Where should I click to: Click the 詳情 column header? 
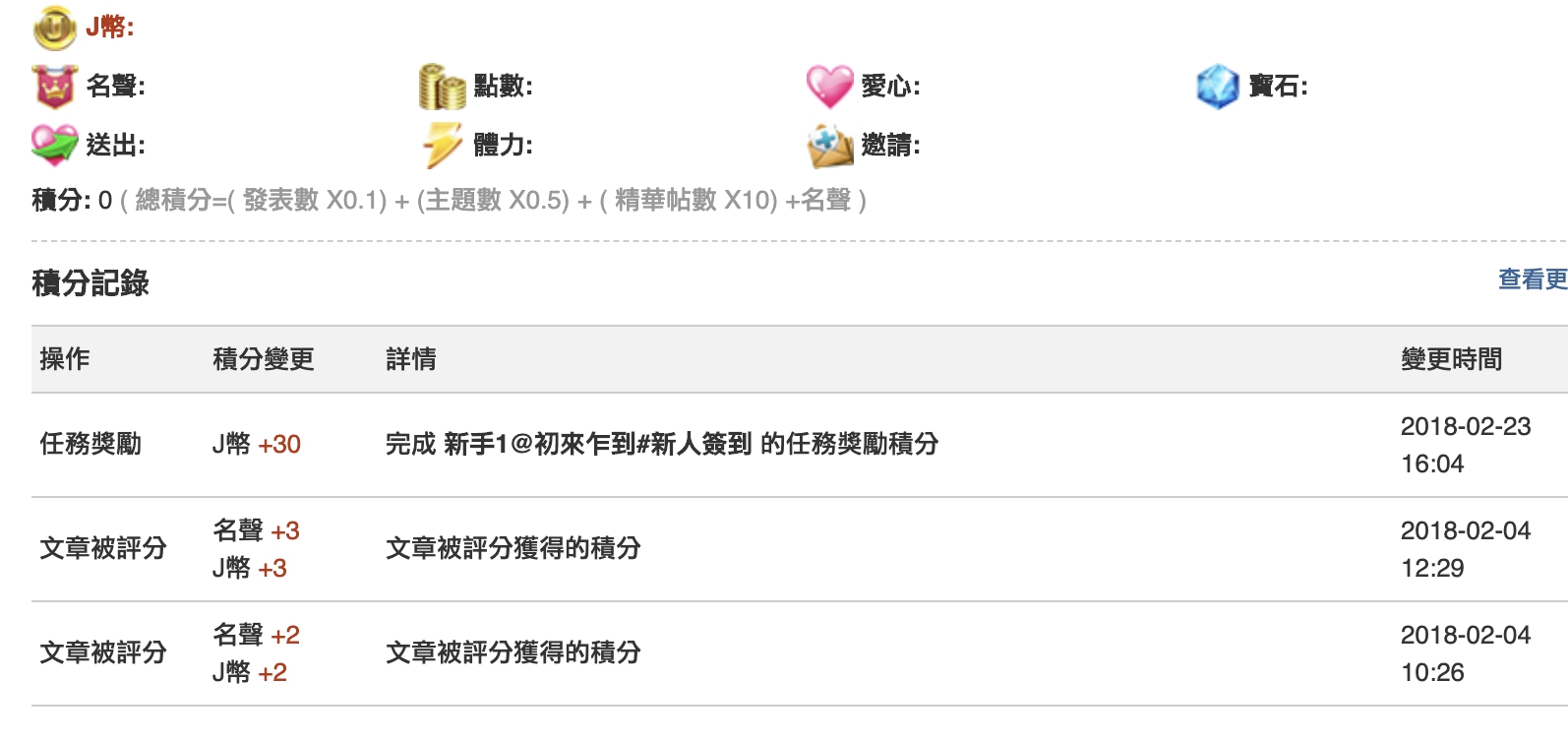point(411,359)
